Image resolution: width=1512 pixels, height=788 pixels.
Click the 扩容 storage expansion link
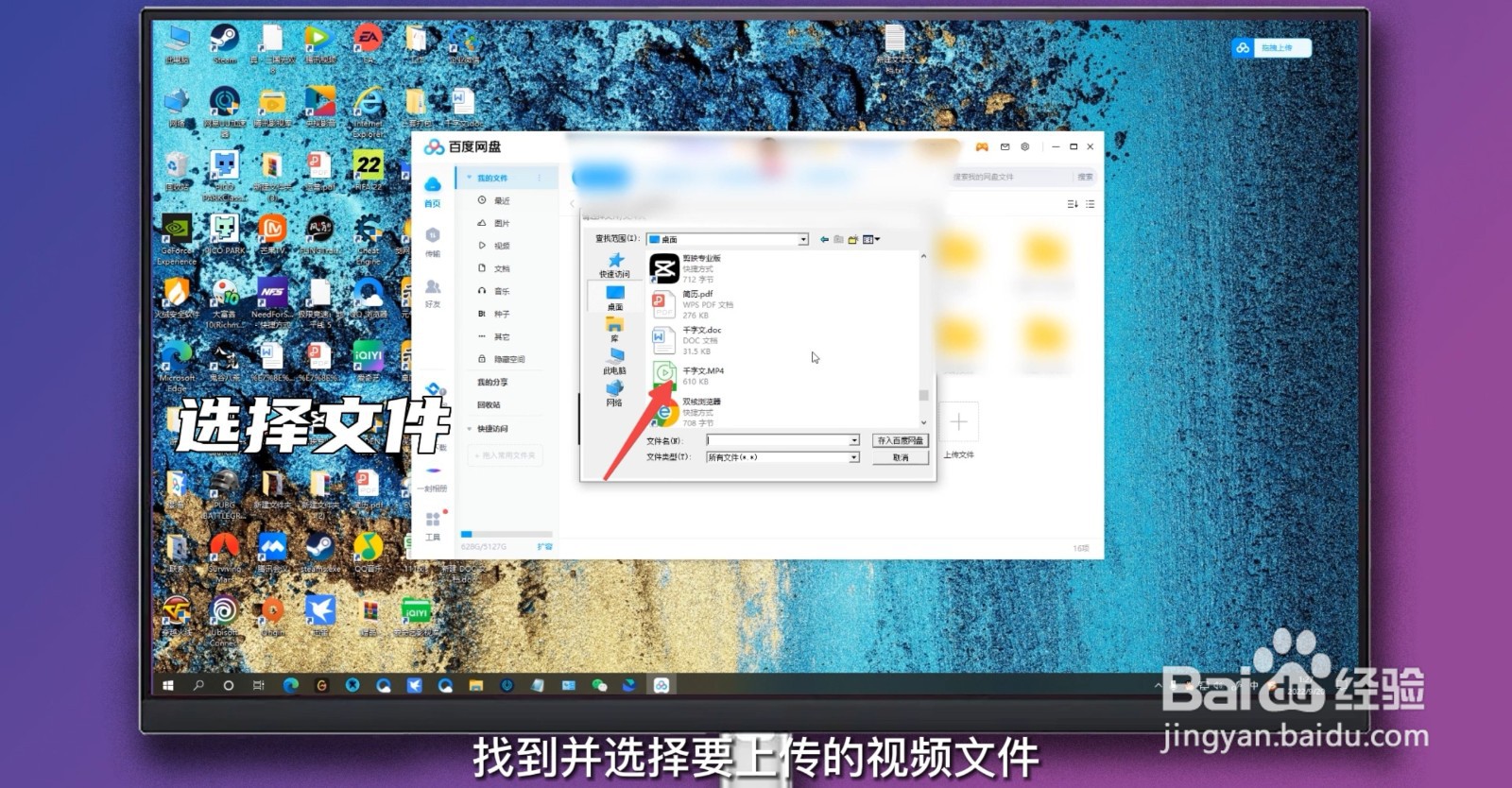click(x=544, y=547)
